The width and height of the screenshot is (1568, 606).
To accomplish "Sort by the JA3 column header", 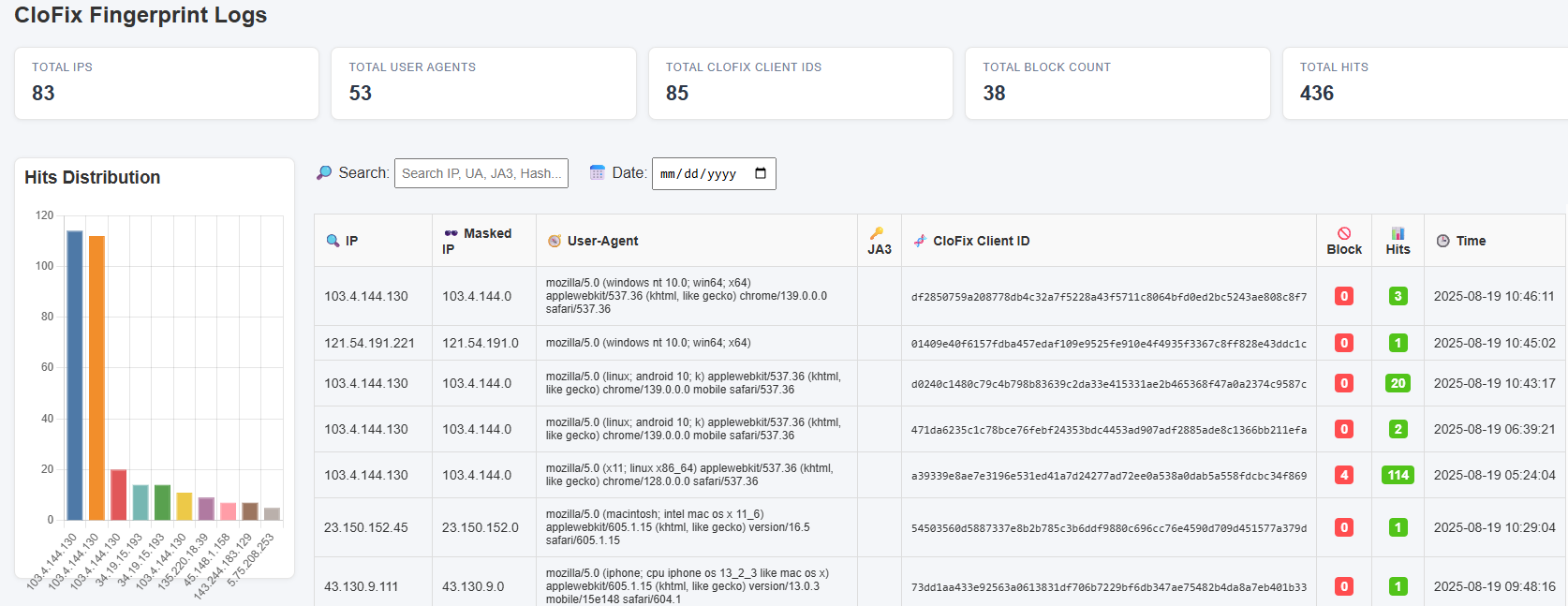I will tap(880, 241).
